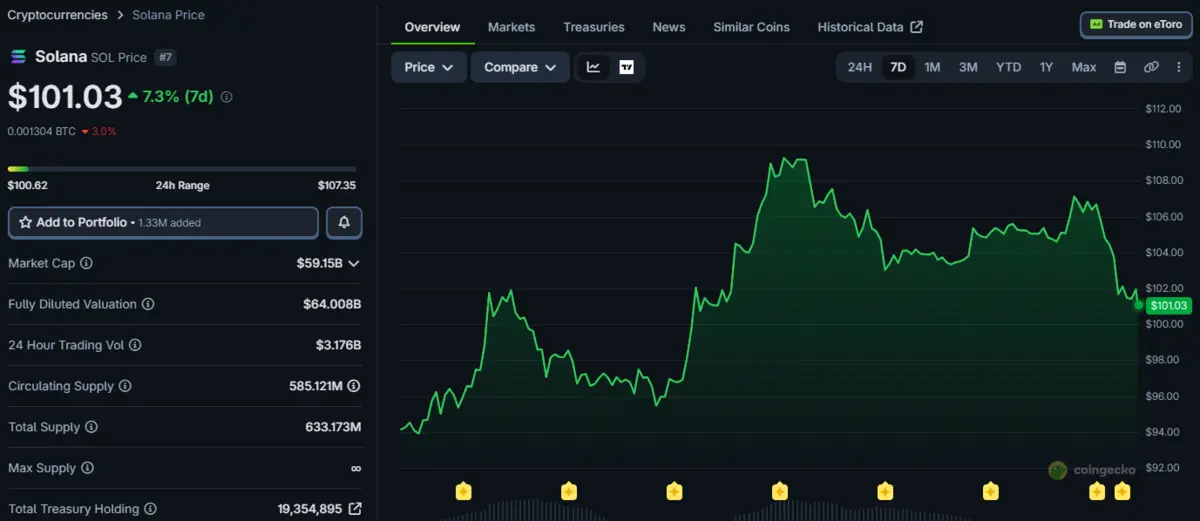Screen dimensions: 1200x521
Task: Select the 7D time range
Action: coord(898,67)
